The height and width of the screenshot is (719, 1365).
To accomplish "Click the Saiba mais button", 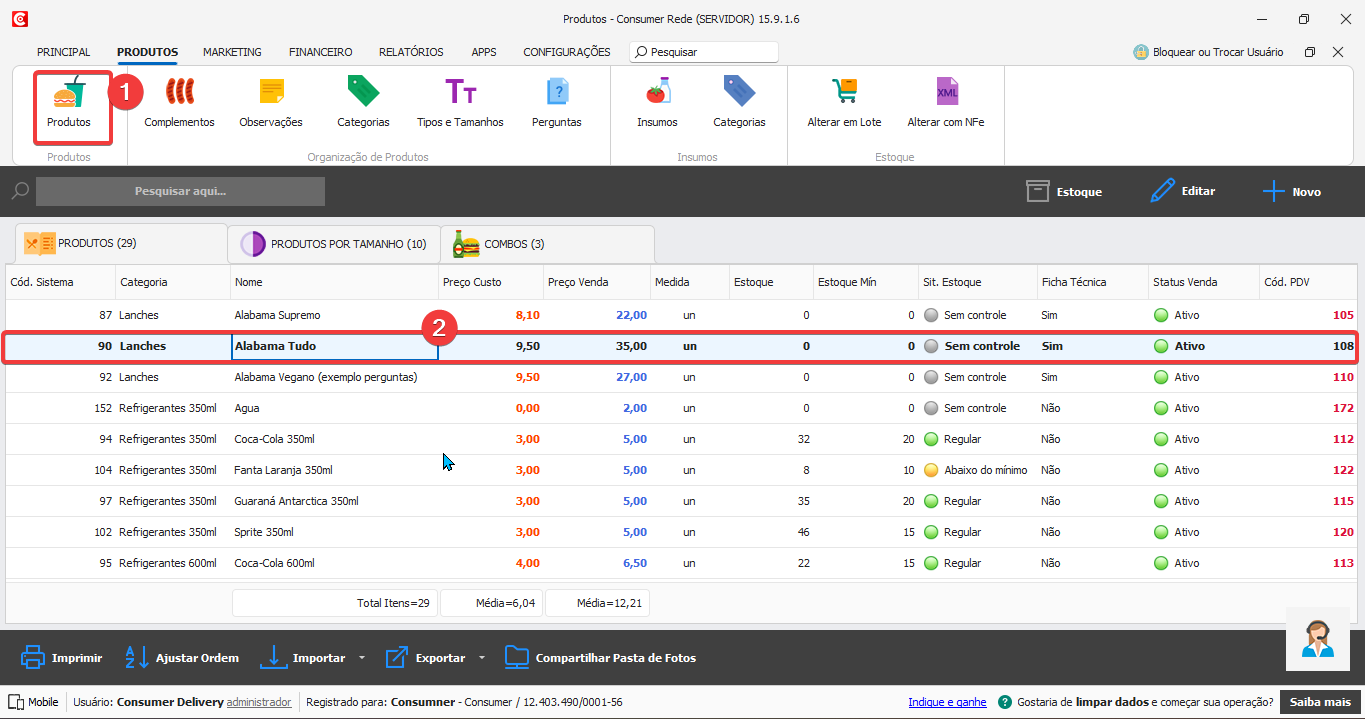I will tap(1321, 702).
